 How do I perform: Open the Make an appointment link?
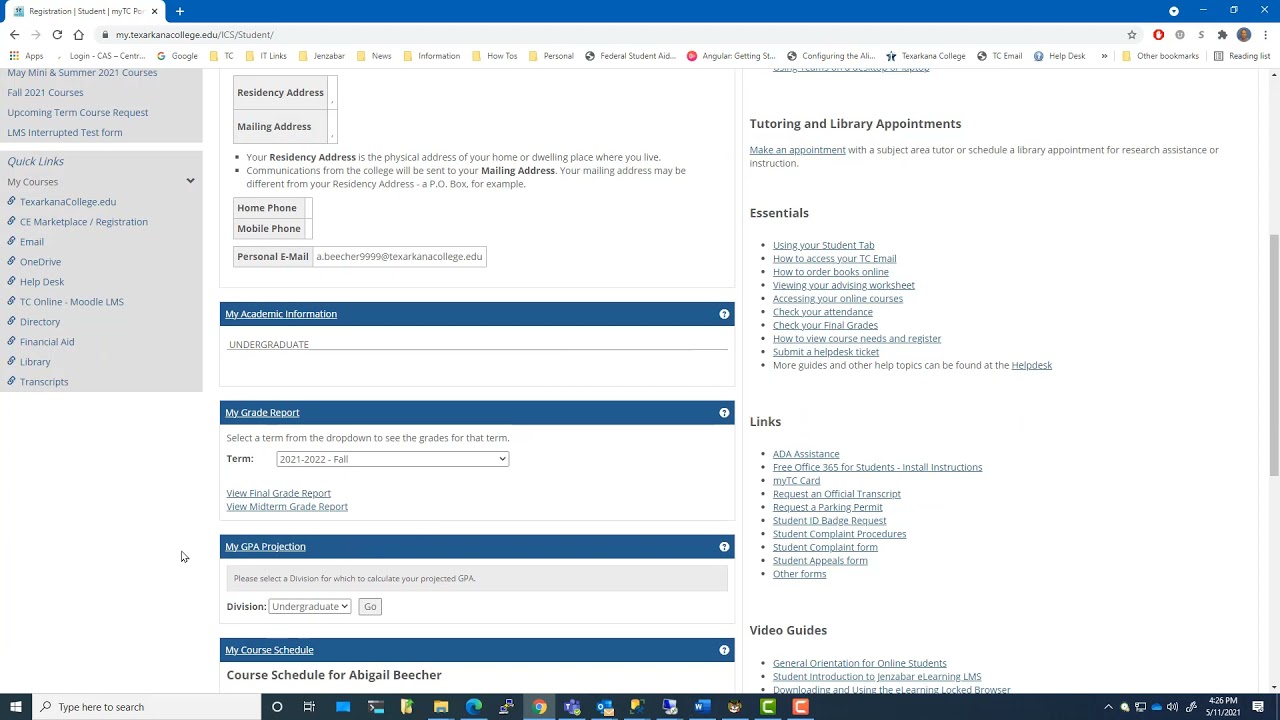click(797, 150)
